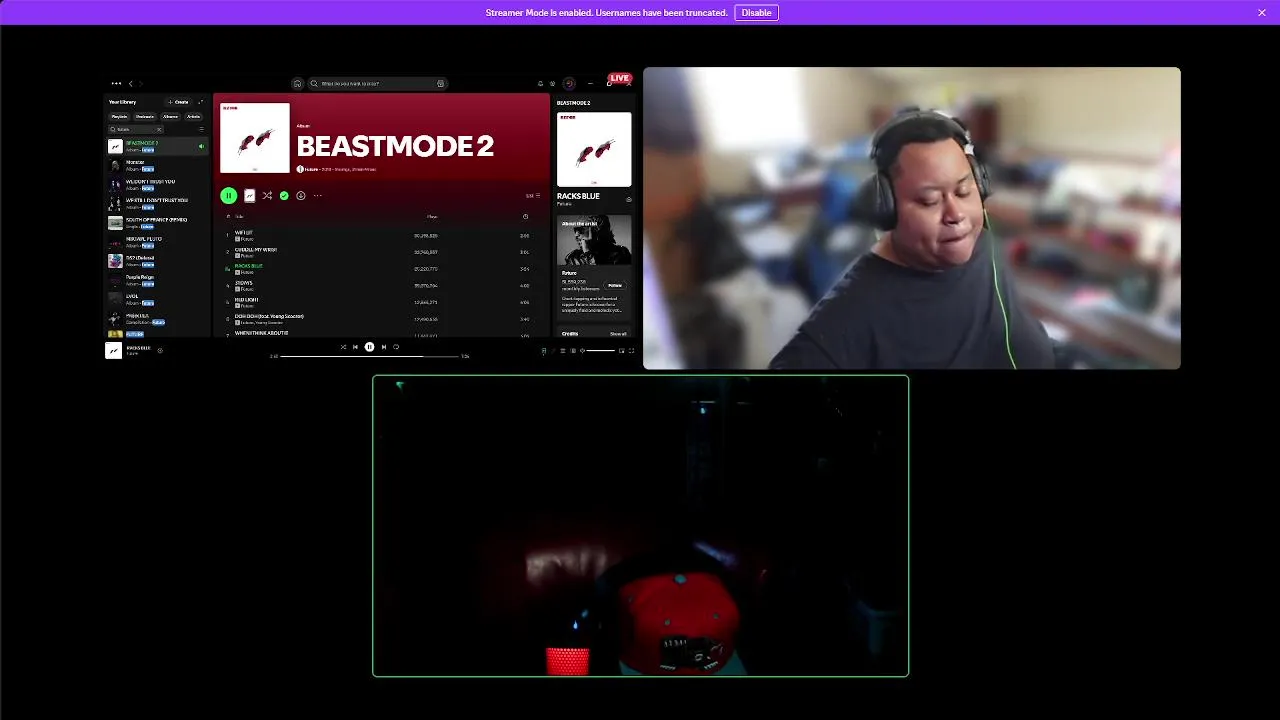The image size is (1280, 720).
Task: Add RACKS BLUE via right panel plus icon
Action: tap(629, 199)
